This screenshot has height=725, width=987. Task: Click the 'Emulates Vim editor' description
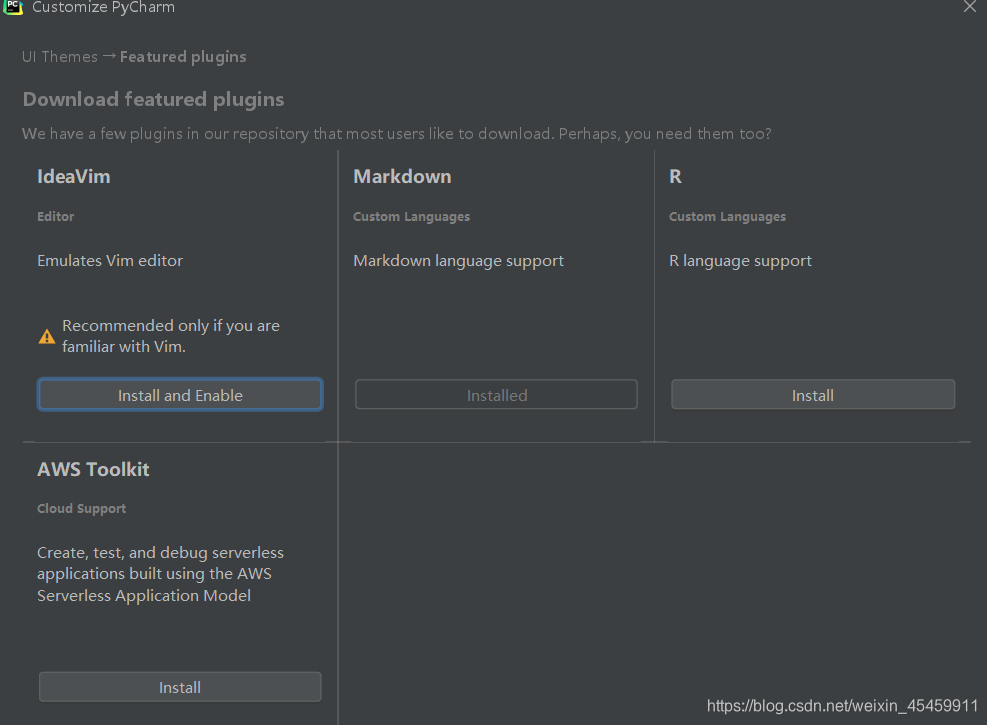coord(110,261)
